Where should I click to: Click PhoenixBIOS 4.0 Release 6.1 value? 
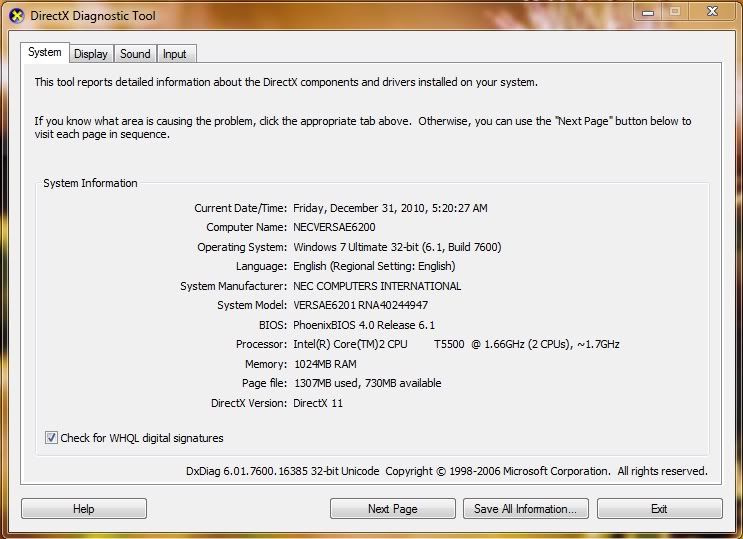coord(364,325)
